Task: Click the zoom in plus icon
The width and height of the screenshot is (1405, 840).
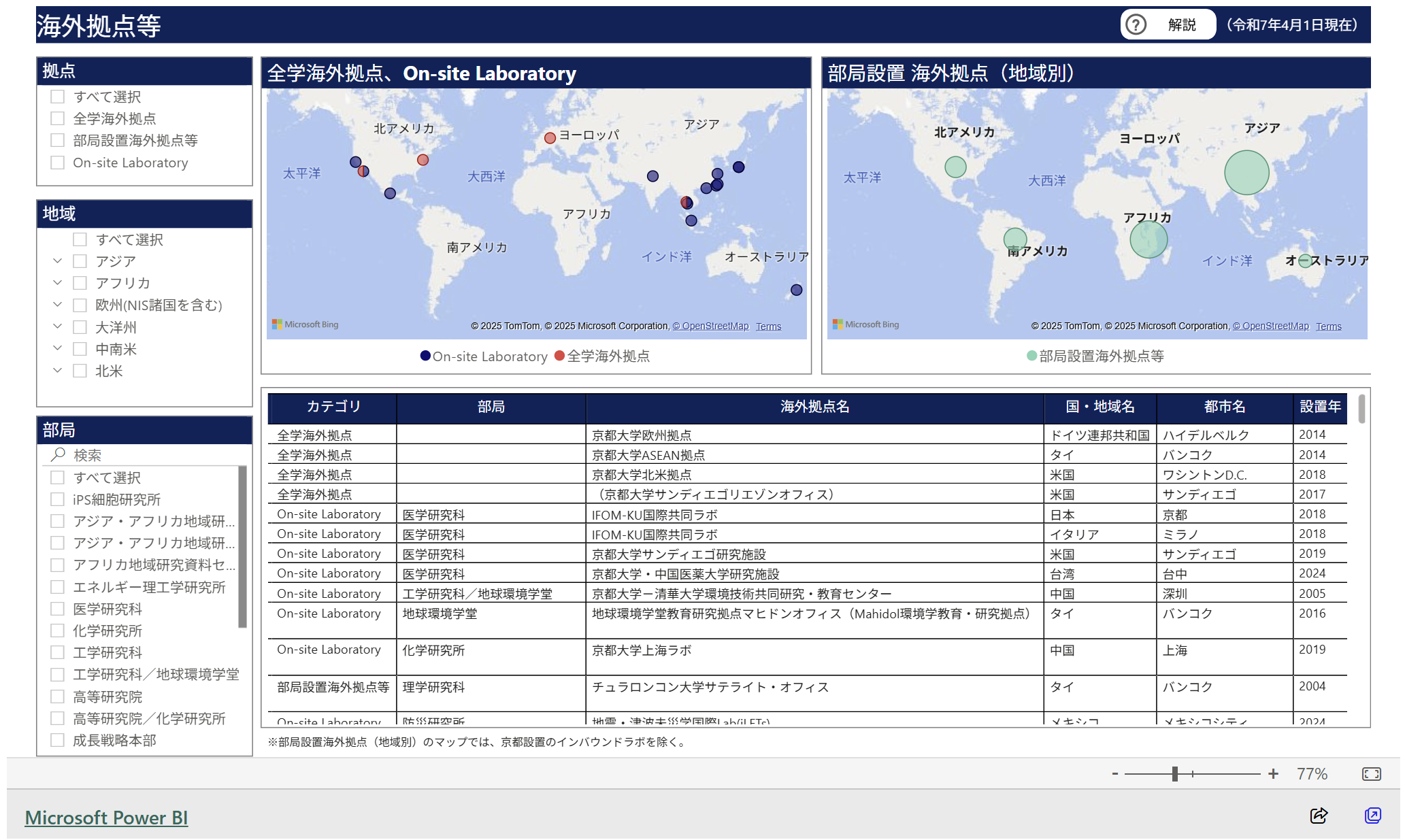Action: click(x=1273, y=774)
